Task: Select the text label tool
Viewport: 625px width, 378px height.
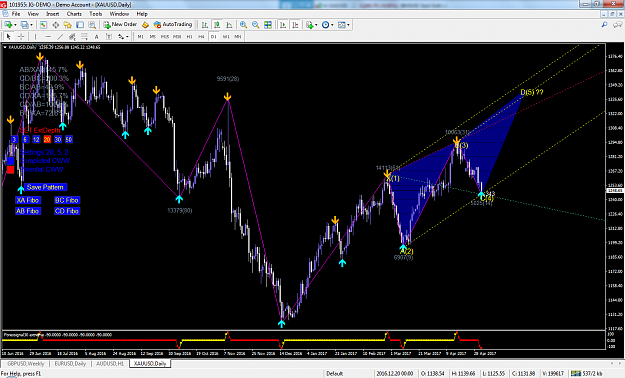Action: click(108, 36)
